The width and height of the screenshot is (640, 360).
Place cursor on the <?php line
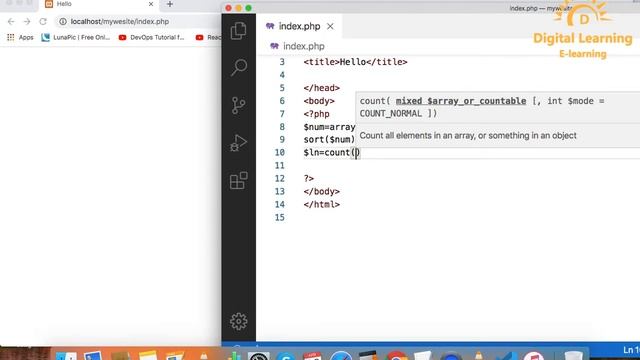pos(316,114)
